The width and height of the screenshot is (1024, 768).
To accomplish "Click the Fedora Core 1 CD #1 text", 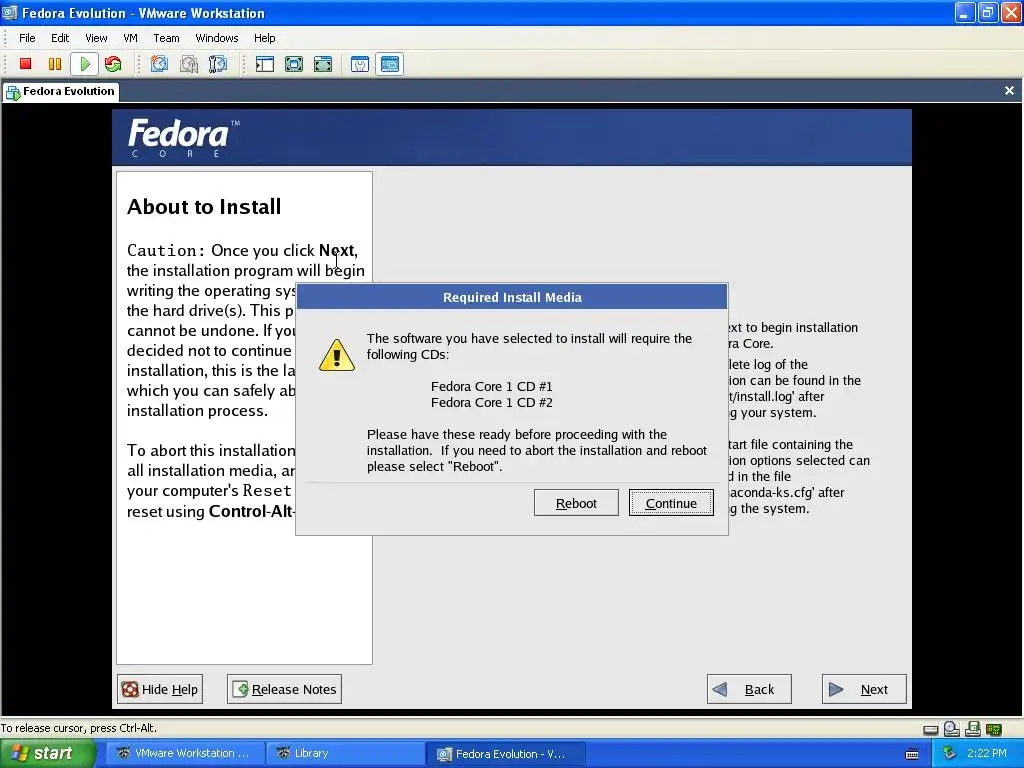I will point(492,387).
